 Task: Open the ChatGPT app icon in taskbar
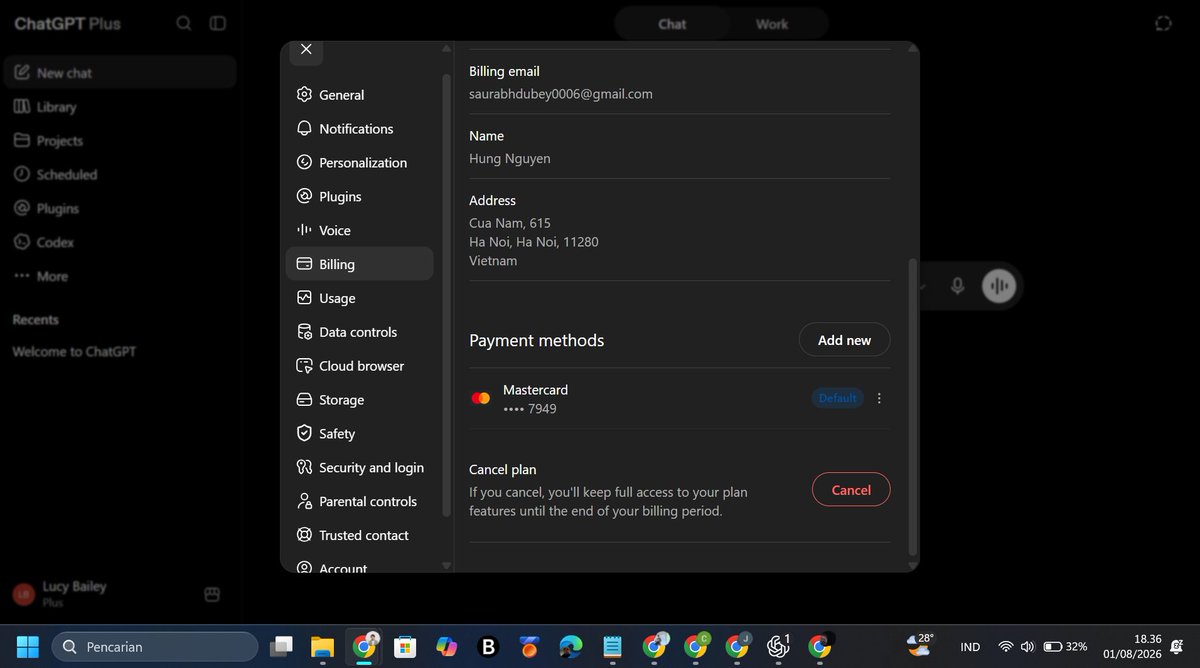pyautogui.click(x=778, y=647)
